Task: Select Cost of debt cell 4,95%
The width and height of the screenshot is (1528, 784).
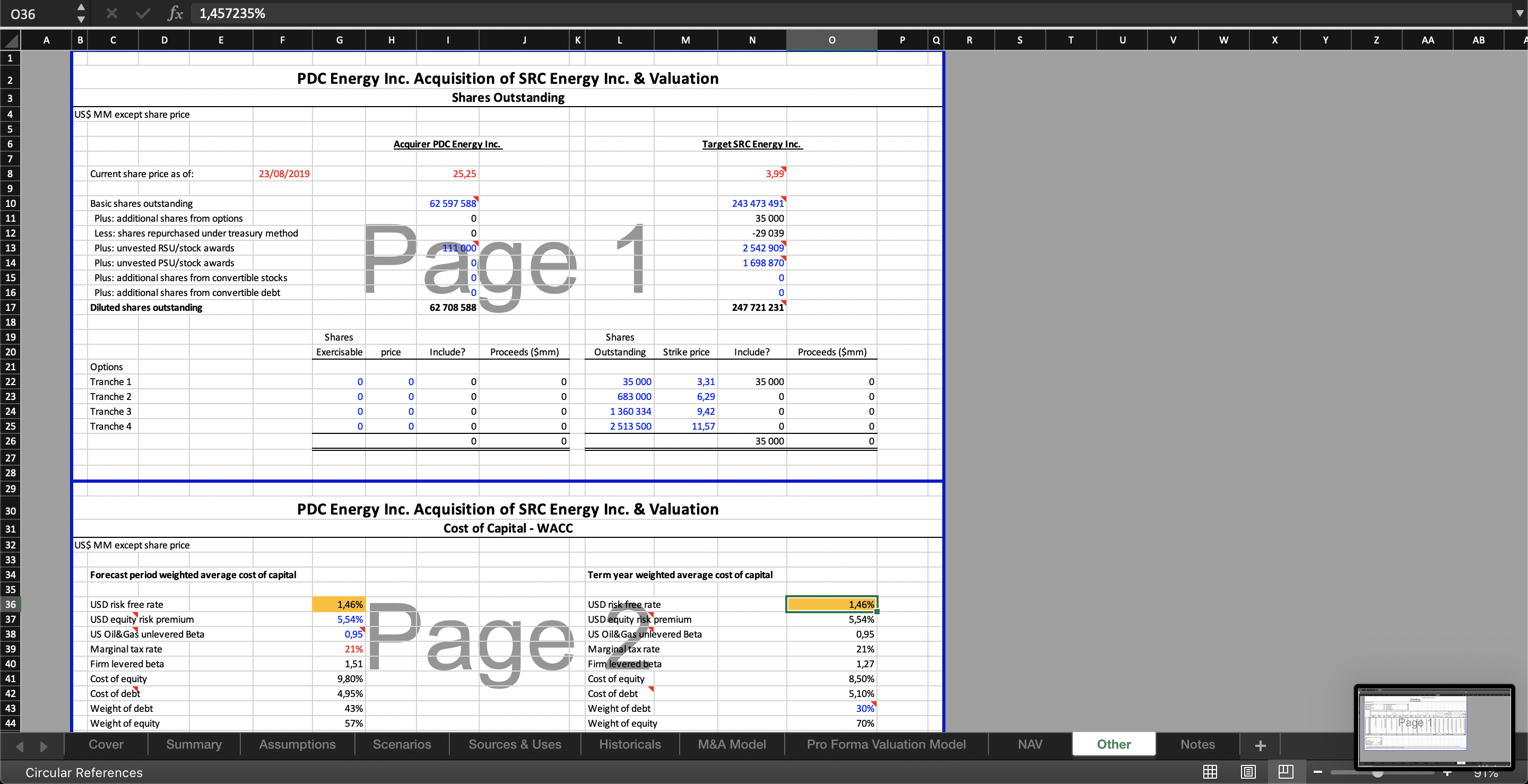Action: click(x=340, y=693)
